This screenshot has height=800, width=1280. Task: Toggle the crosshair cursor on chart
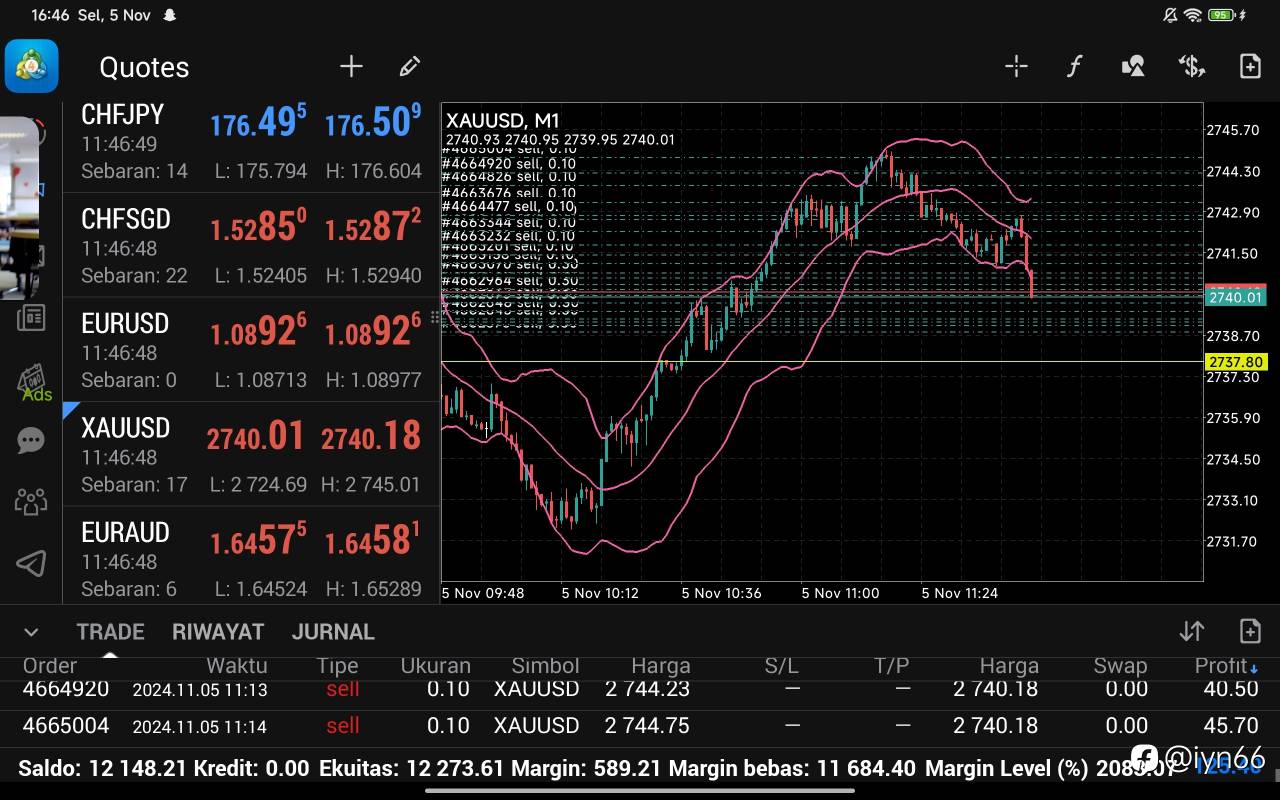click(1016, 66)
